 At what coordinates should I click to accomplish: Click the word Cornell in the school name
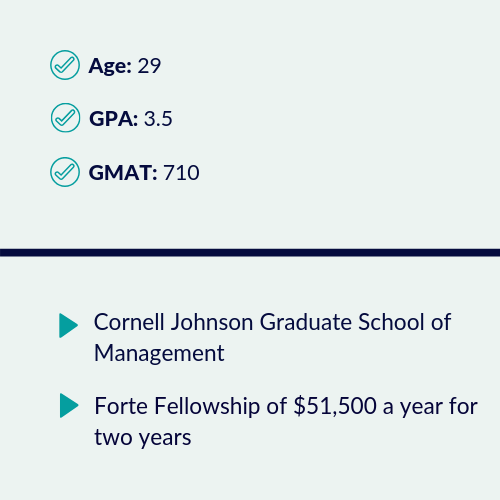pyautogui.click(x=129, y=322)
